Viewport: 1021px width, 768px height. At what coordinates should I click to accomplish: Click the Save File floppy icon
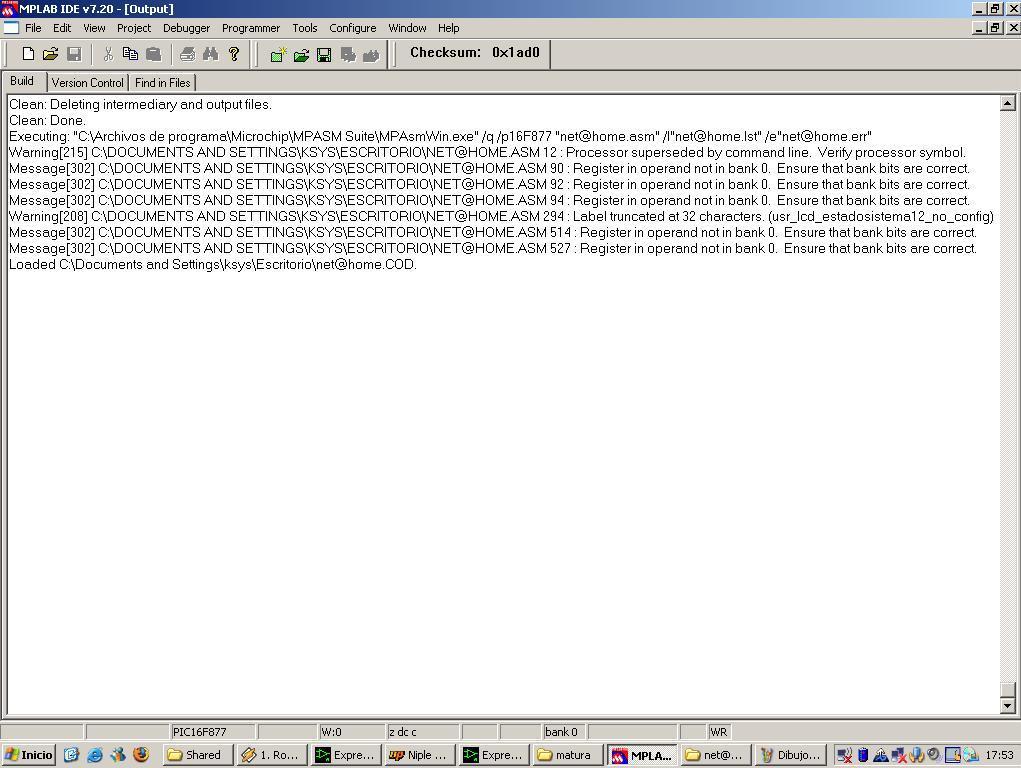[x=74, y=54]
